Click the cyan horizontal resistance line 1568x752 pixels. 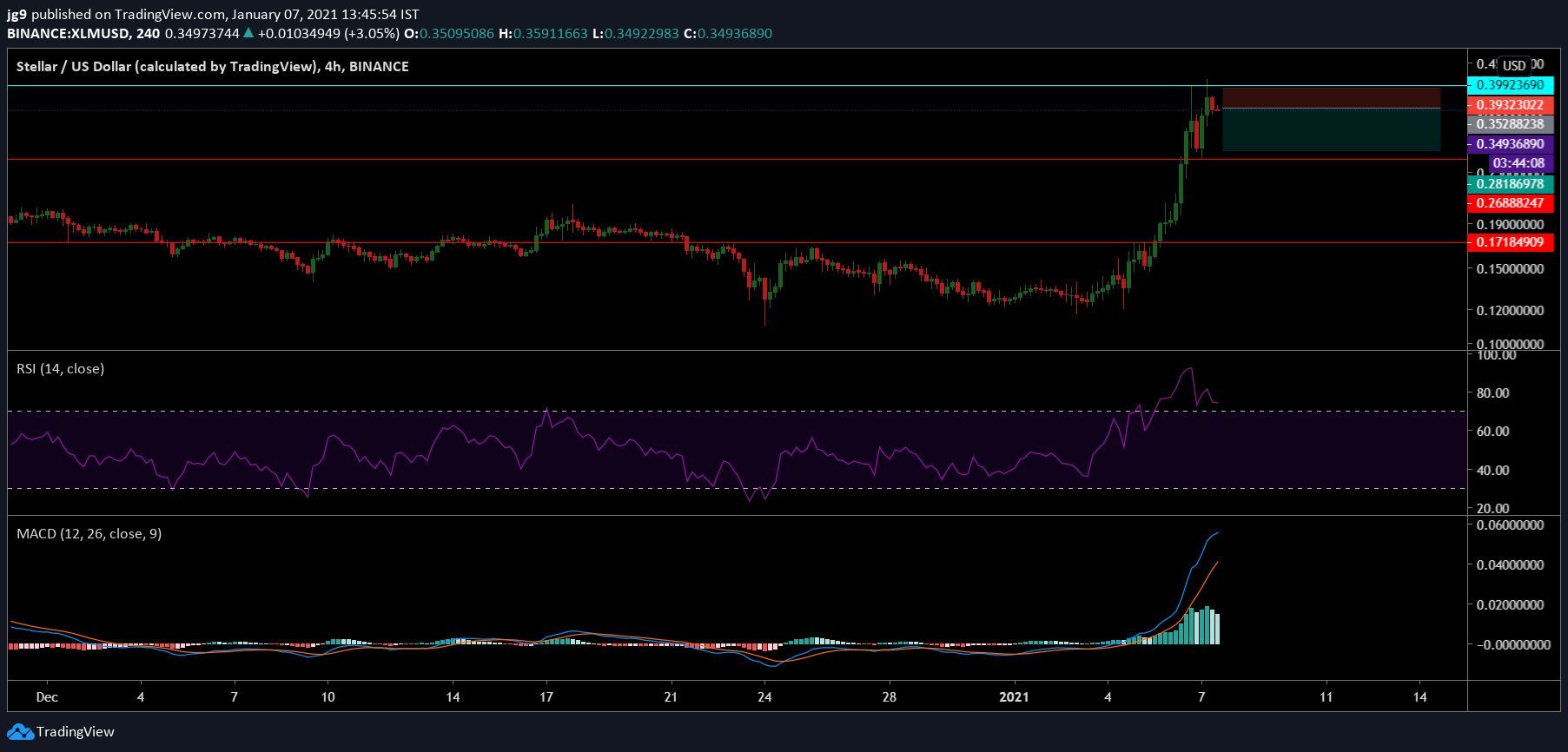tap(737, 86)
